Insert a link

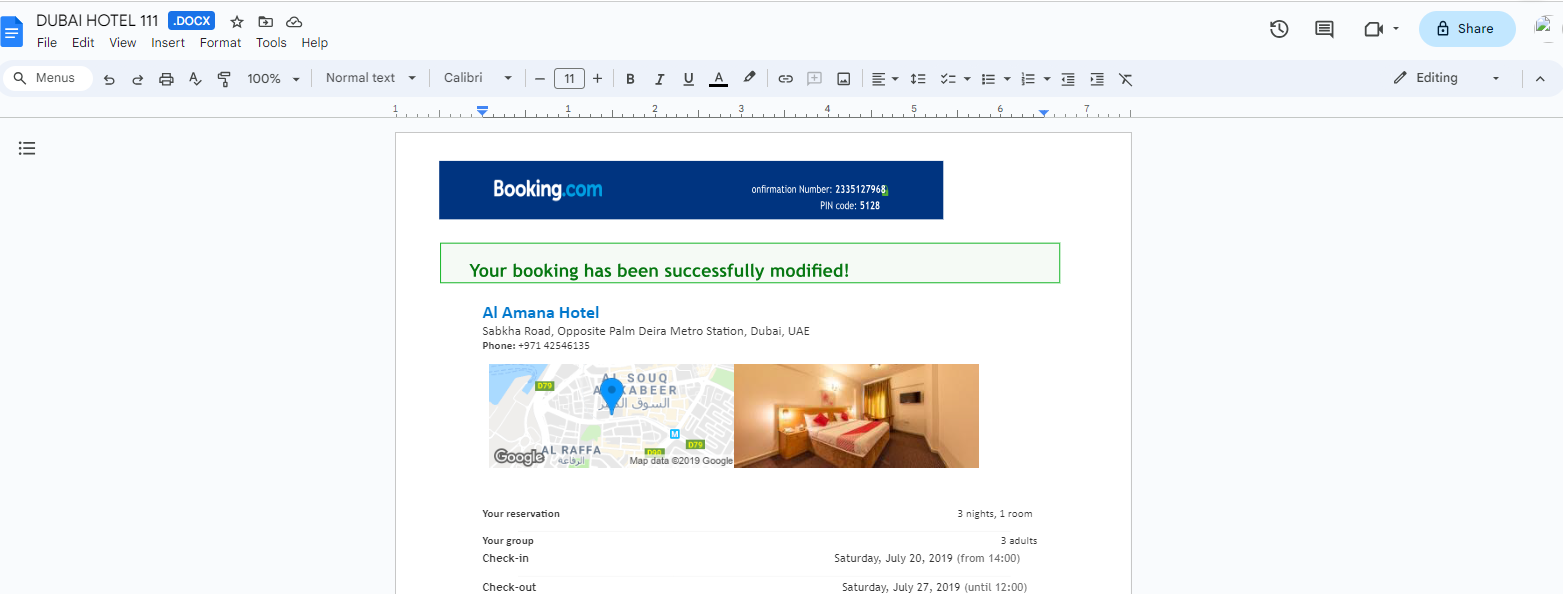(x=786, y=79)
